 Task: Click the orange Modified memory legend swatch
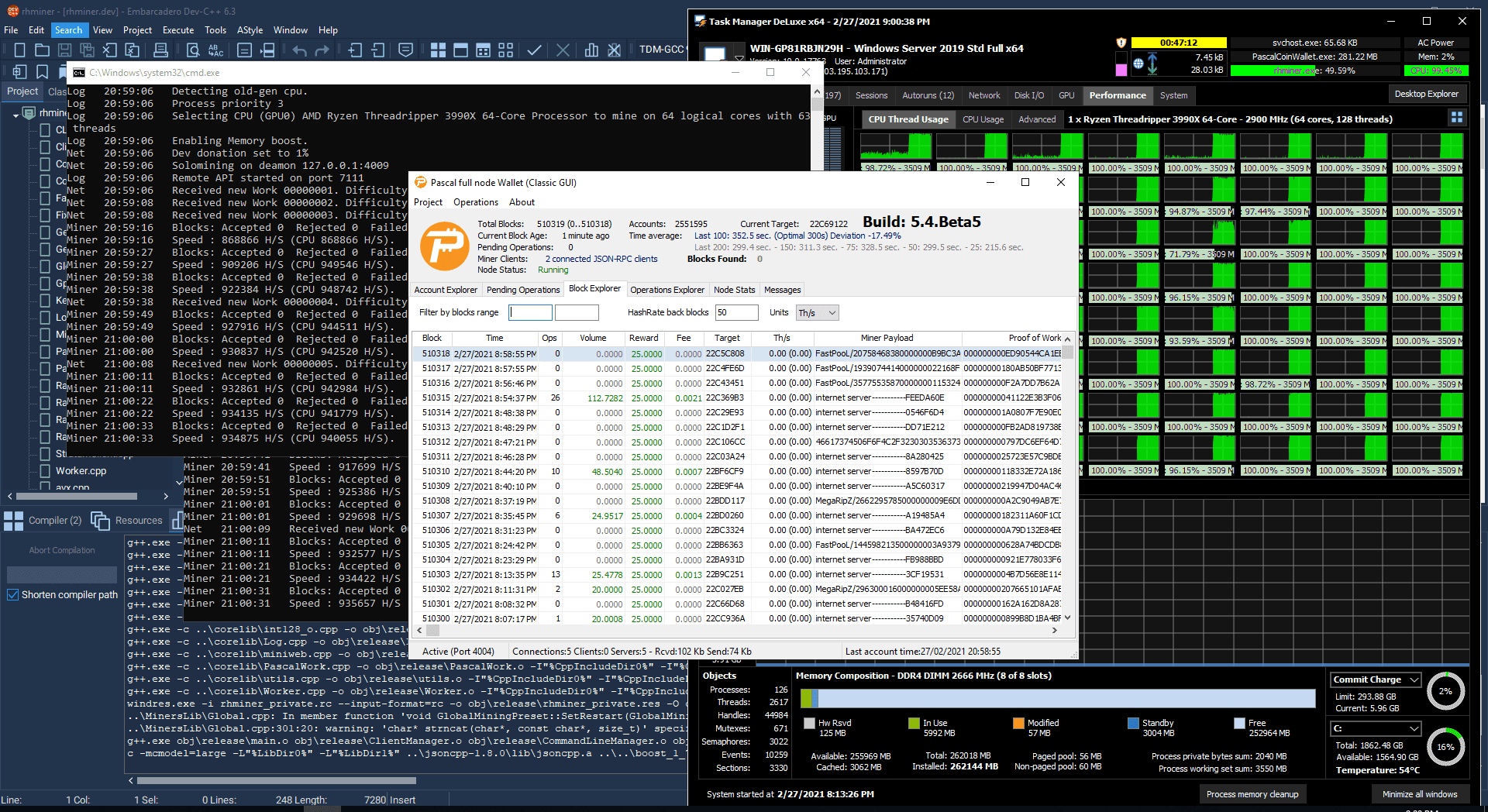[x=1018, y=723]
